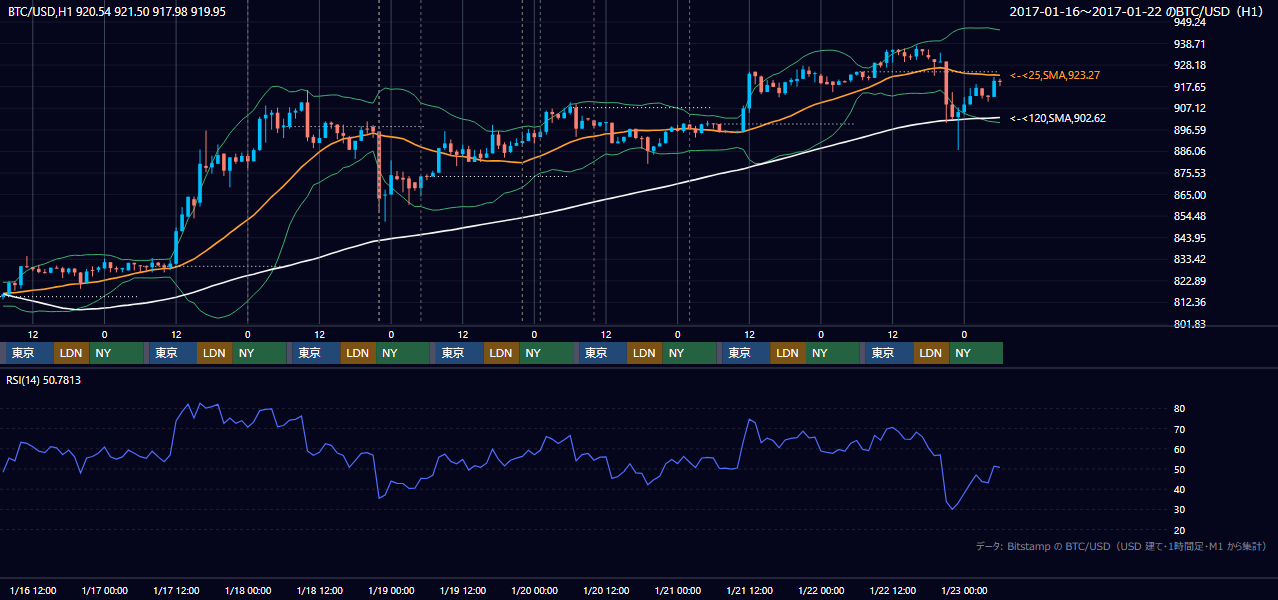This screenshot has height=600, width=1278.
Task: Click the 1/19 12:00 time axis label
Action: (x=463, y=590)
